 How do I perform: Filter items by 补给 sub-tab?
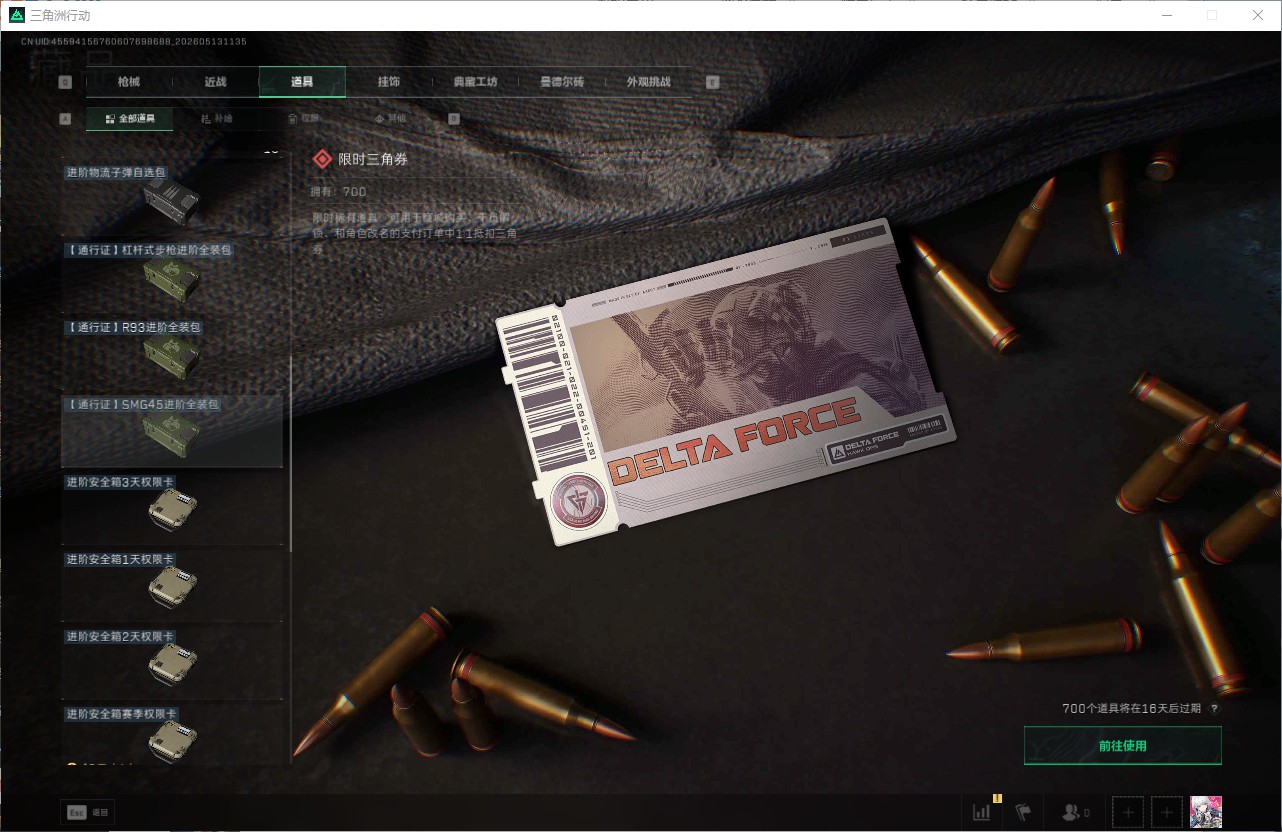tap(216, 118)
